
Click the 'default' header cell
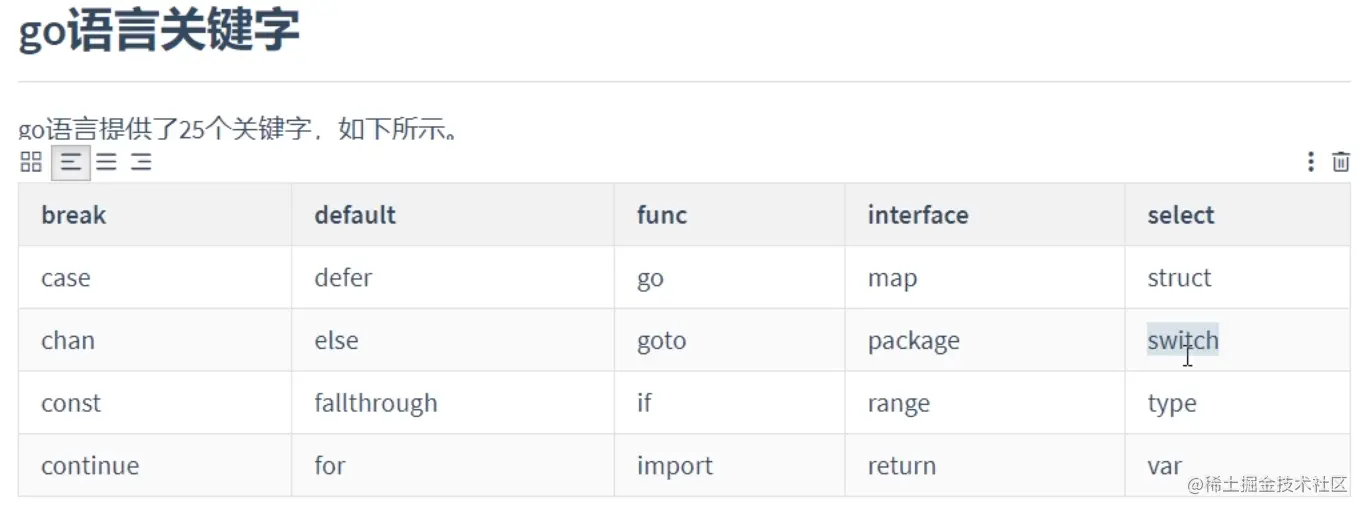click(x=355, y=215)
